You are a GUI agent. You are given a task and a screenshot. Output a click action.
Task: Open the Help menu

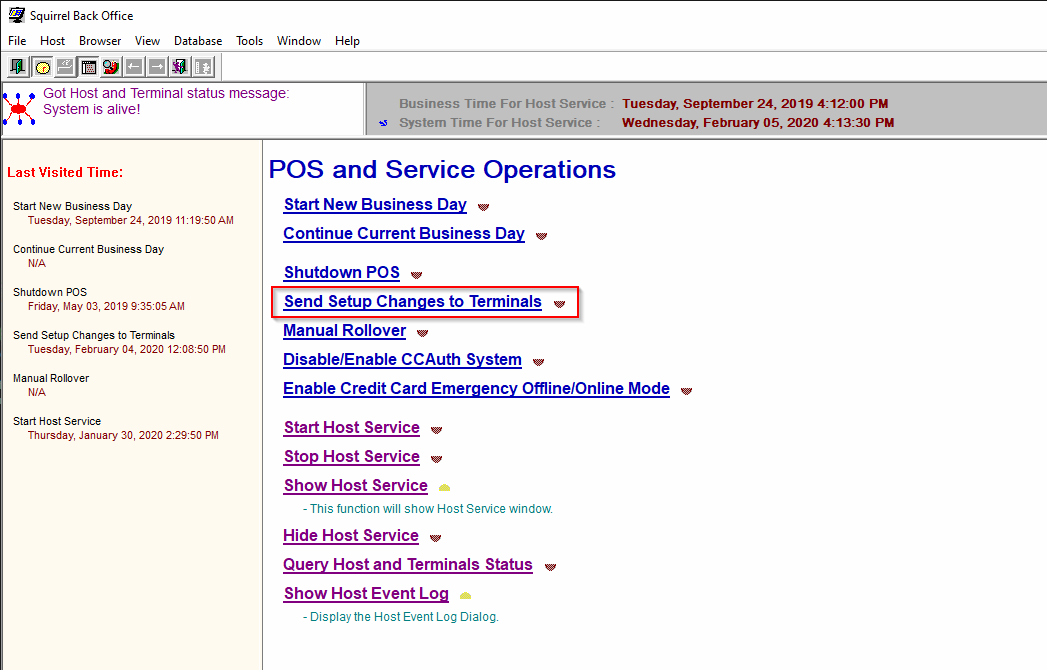click(x=347, y=41)
